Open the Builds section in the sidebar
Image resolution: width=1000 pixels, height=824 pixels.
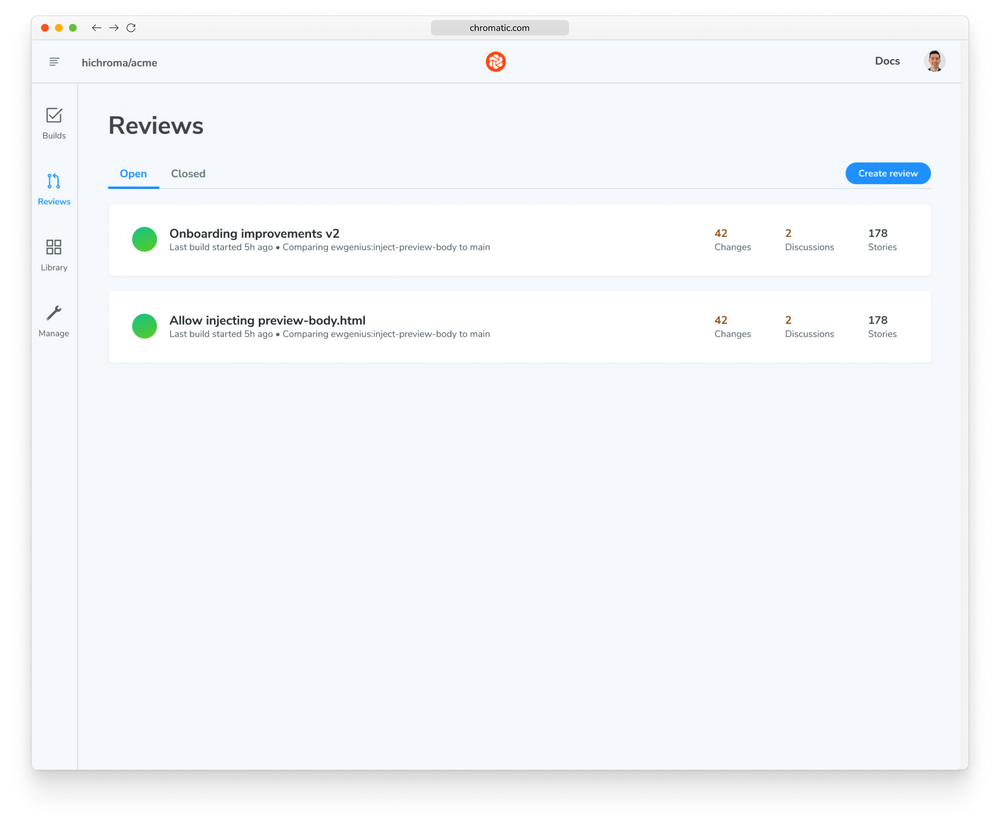[53, 122]
